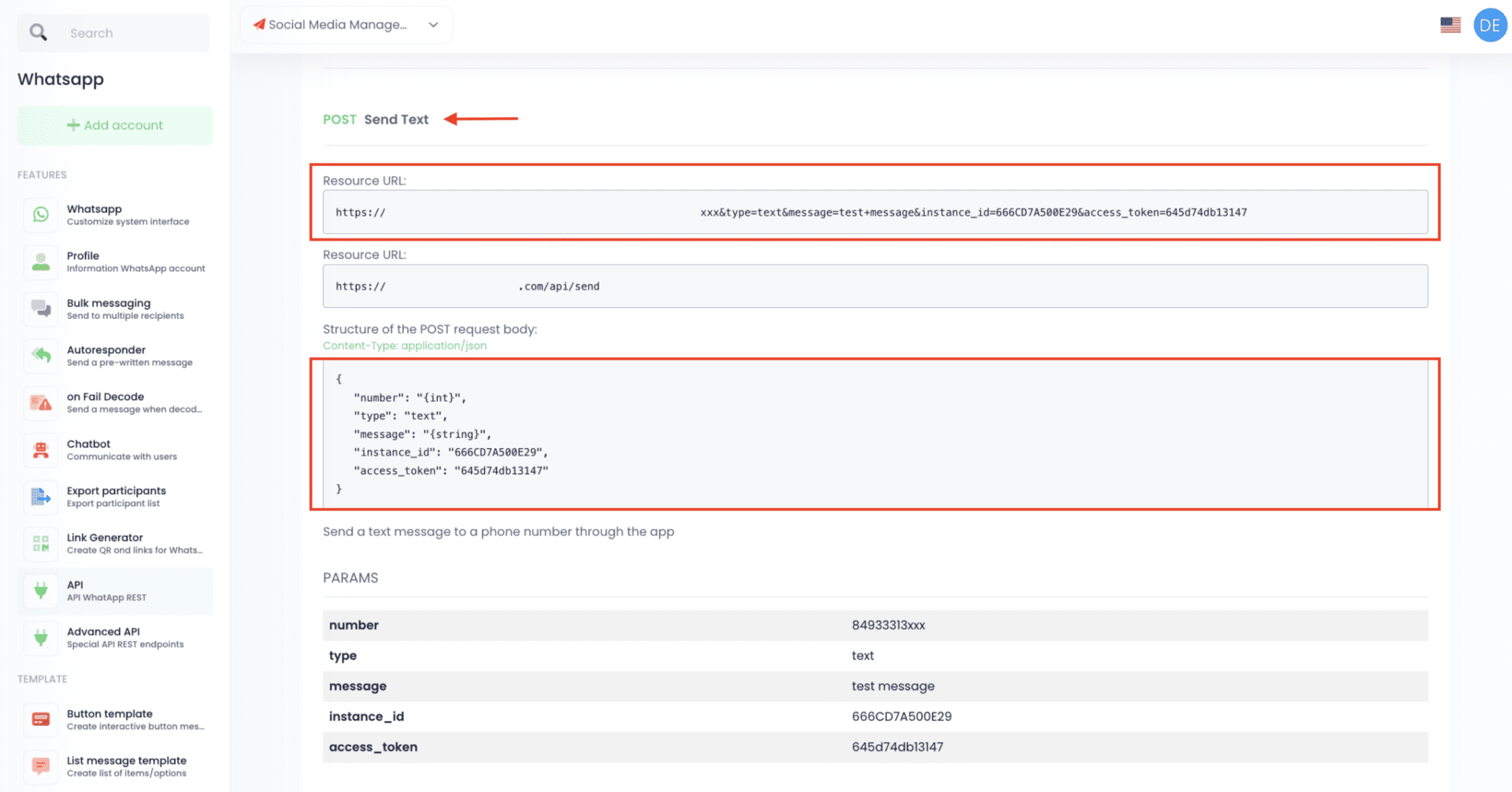
Task: Click the Add account button
Action: (115, 125)
